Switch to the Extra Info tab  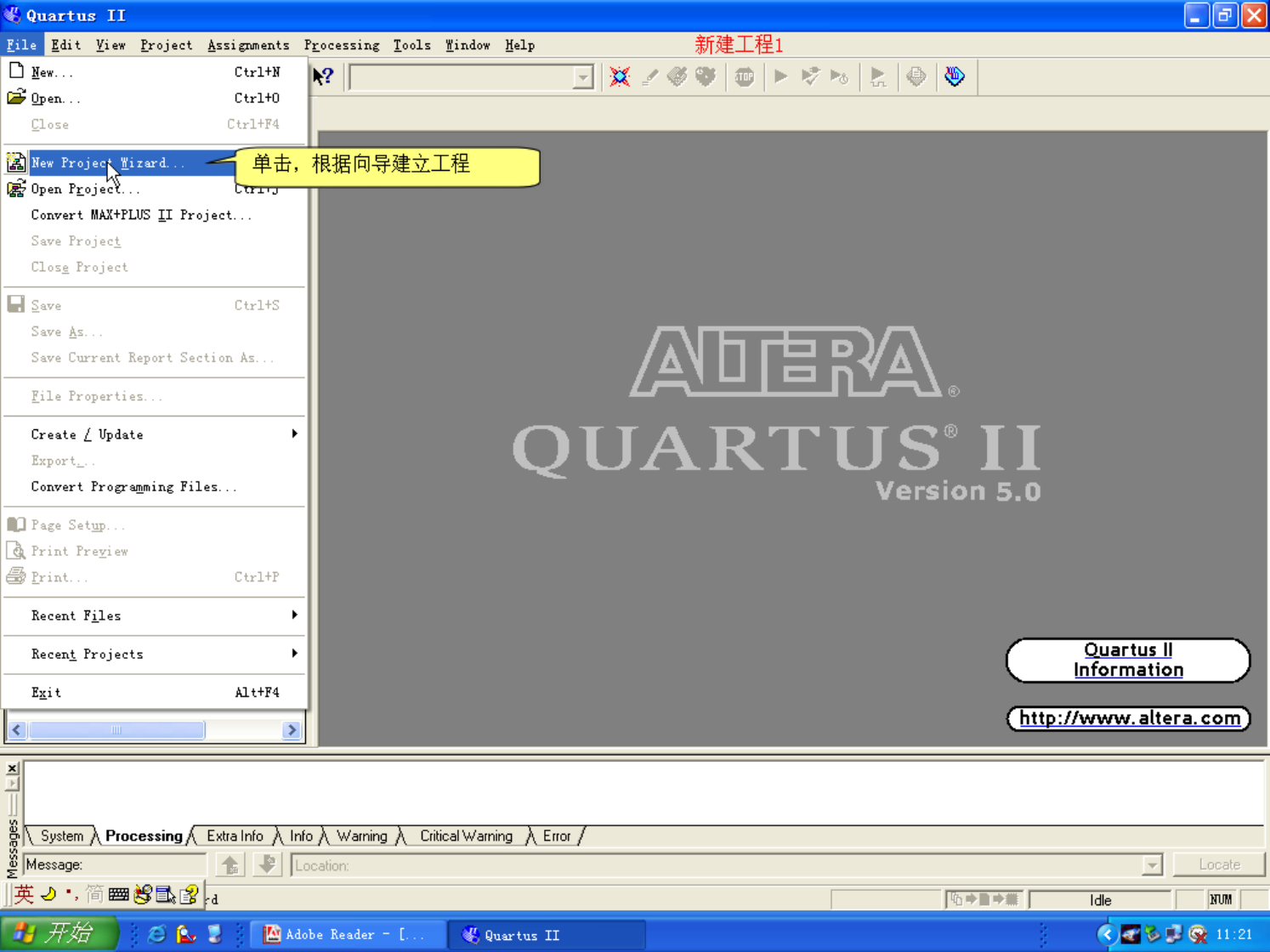(x=235, y=836)
